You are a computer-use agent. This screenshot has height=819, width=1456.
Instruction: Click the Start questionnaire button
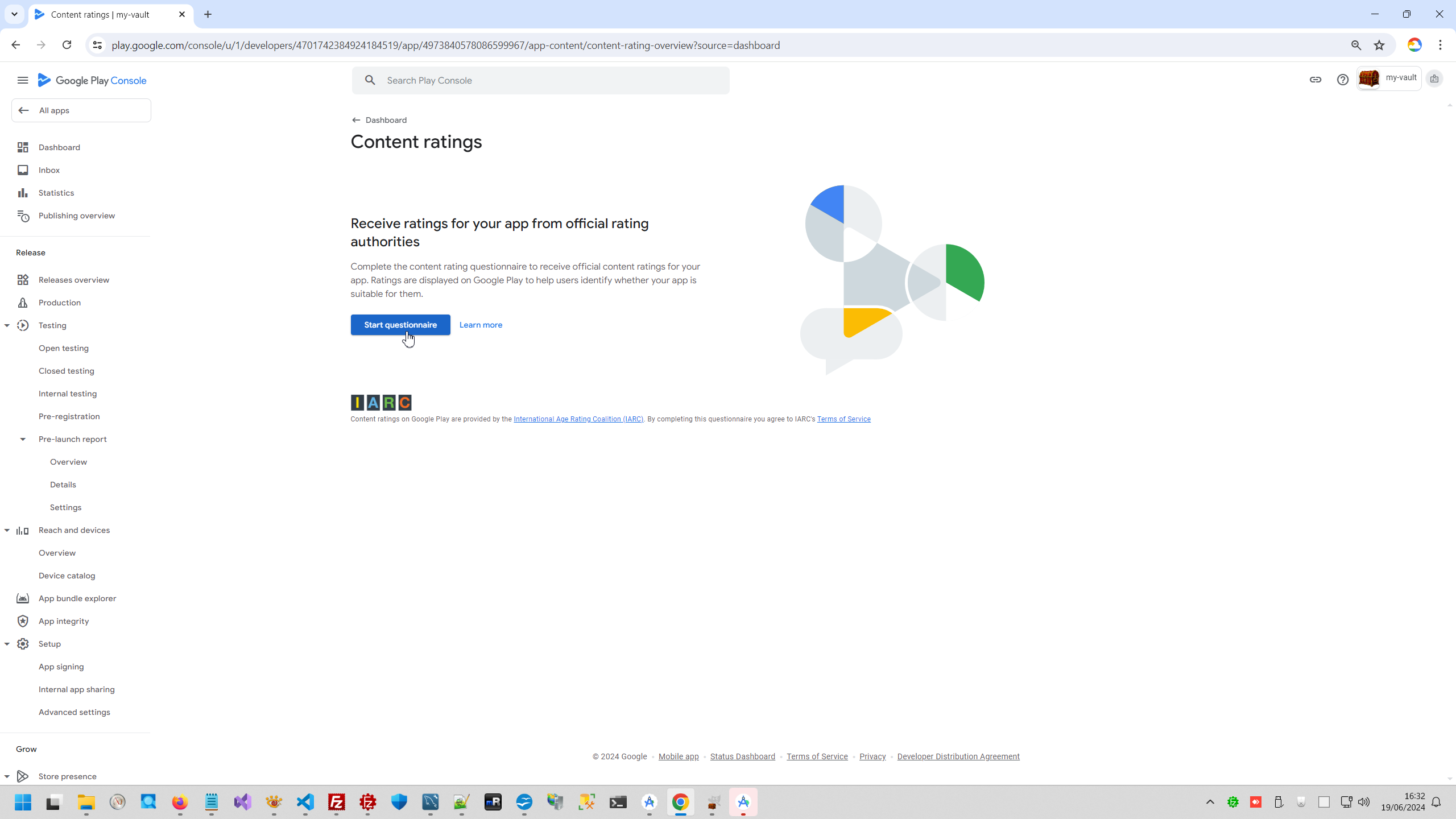400,325
